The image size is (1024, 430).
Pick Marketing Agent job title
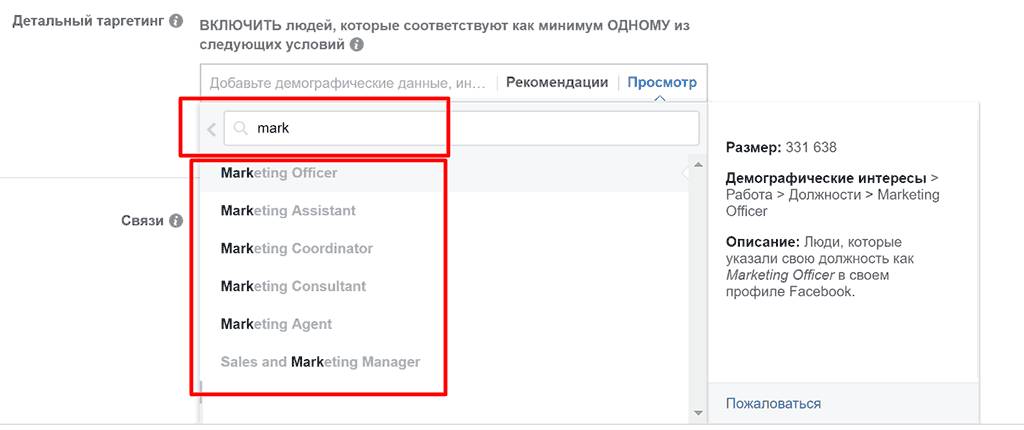(443, 324)
